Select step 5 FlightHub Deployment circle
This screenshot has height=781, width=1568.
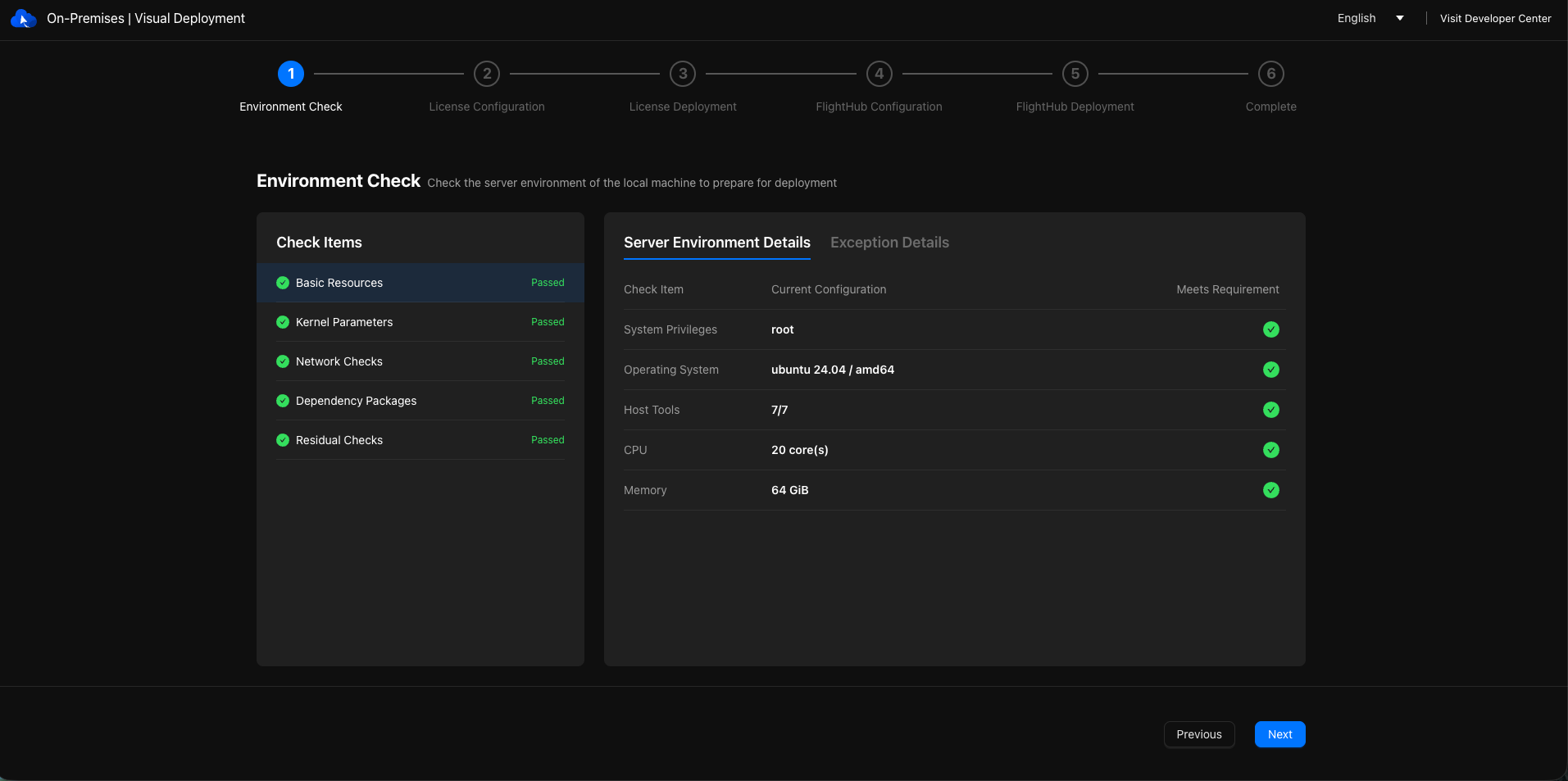coord(1075,74)
